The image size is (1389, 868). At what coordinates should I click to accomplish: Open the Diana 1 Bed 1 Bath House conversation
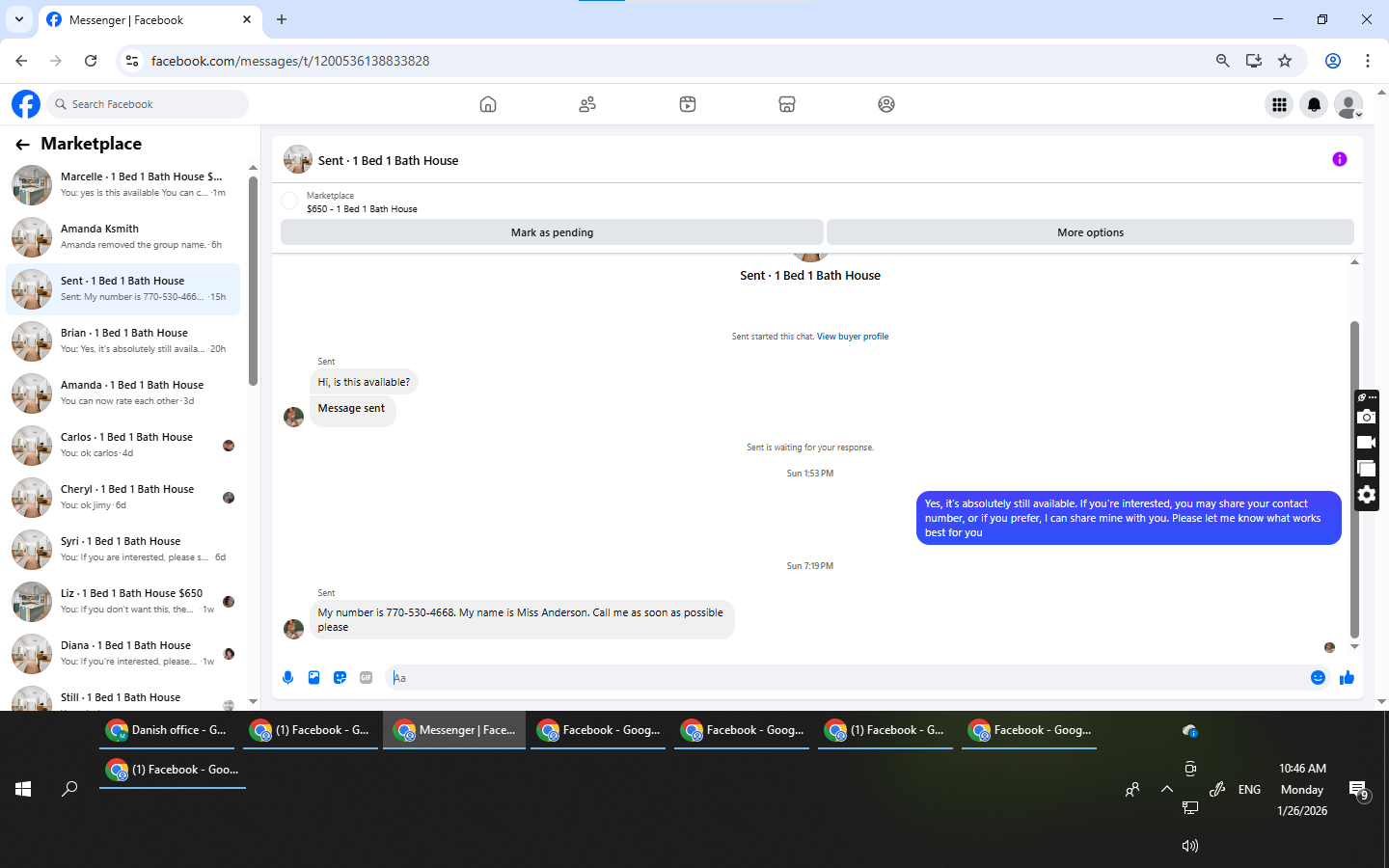coord(123,653)
